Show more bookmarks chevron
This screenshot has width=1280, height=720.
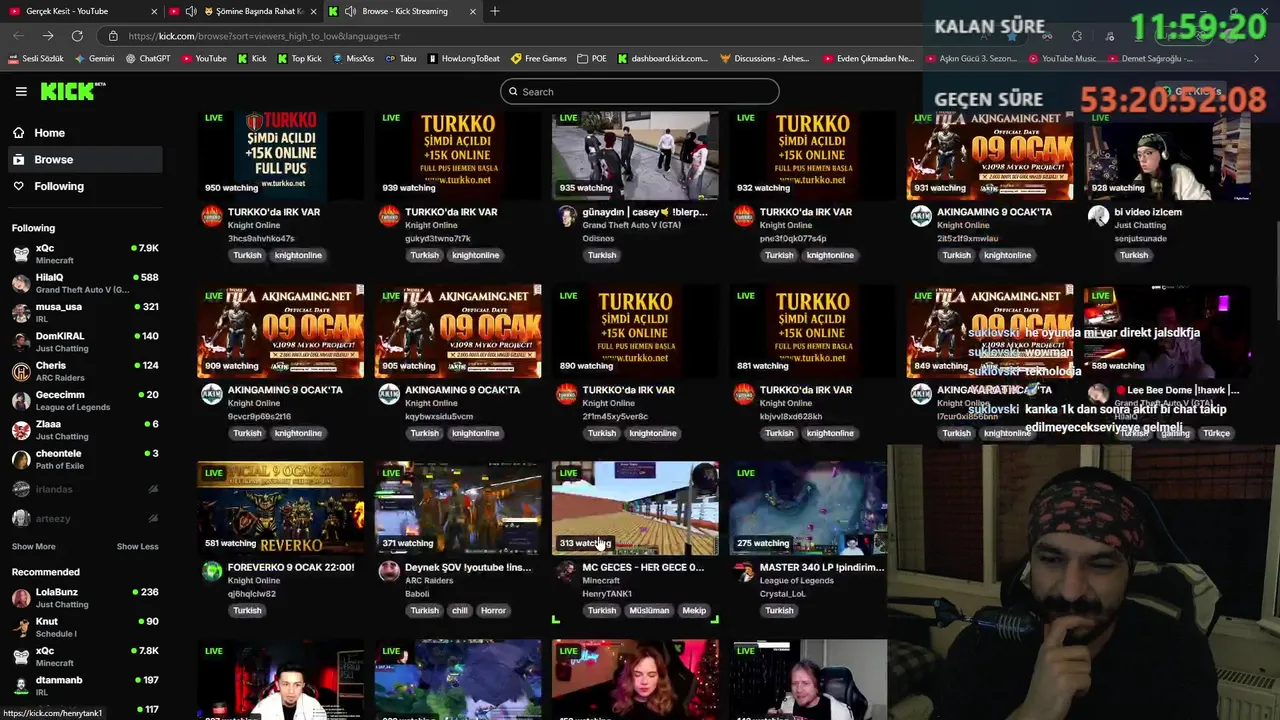1257,59
